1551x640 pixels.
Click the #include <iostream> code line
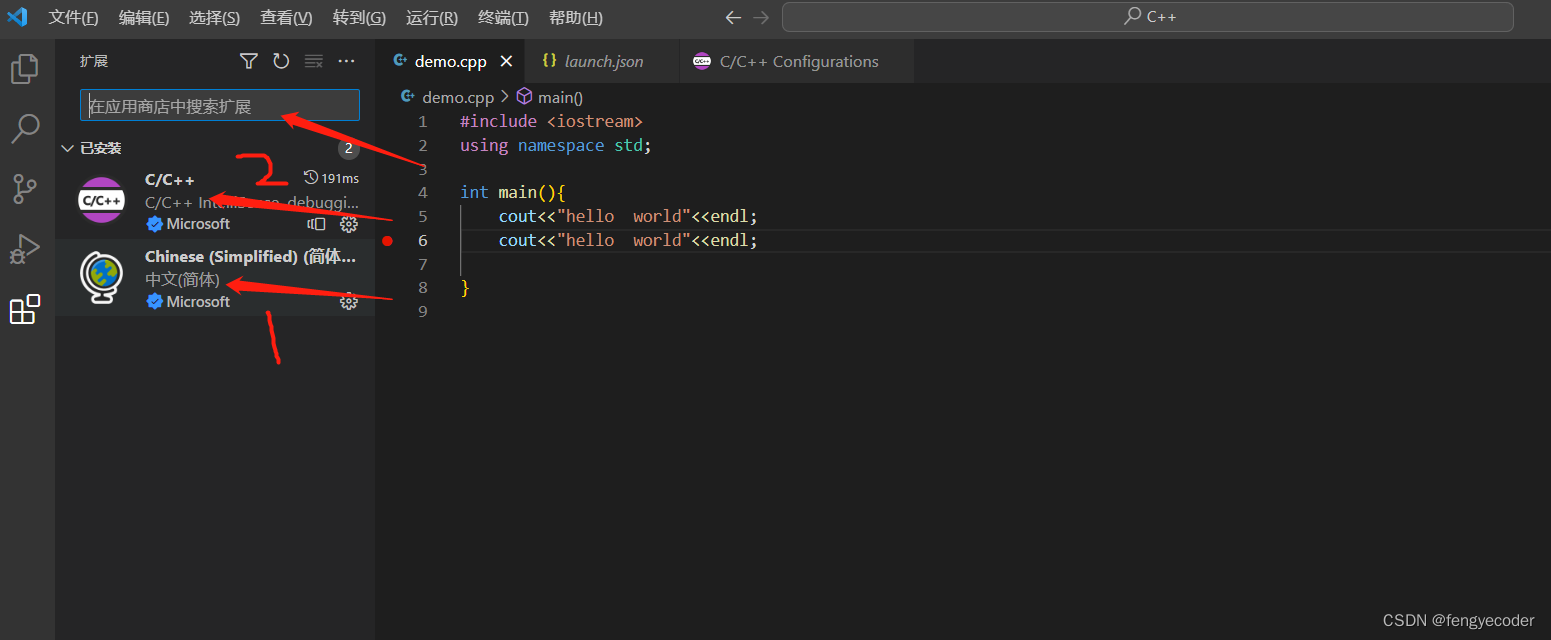pyautogui.click(x=551, y=121)
